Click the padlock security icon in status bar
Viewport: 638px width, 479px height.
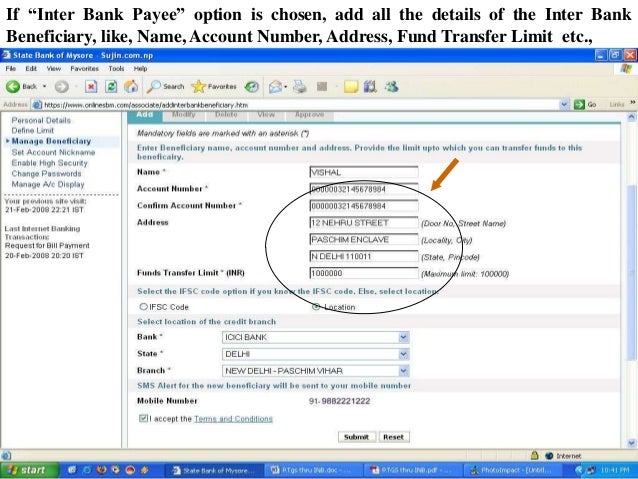click(535, 455)
